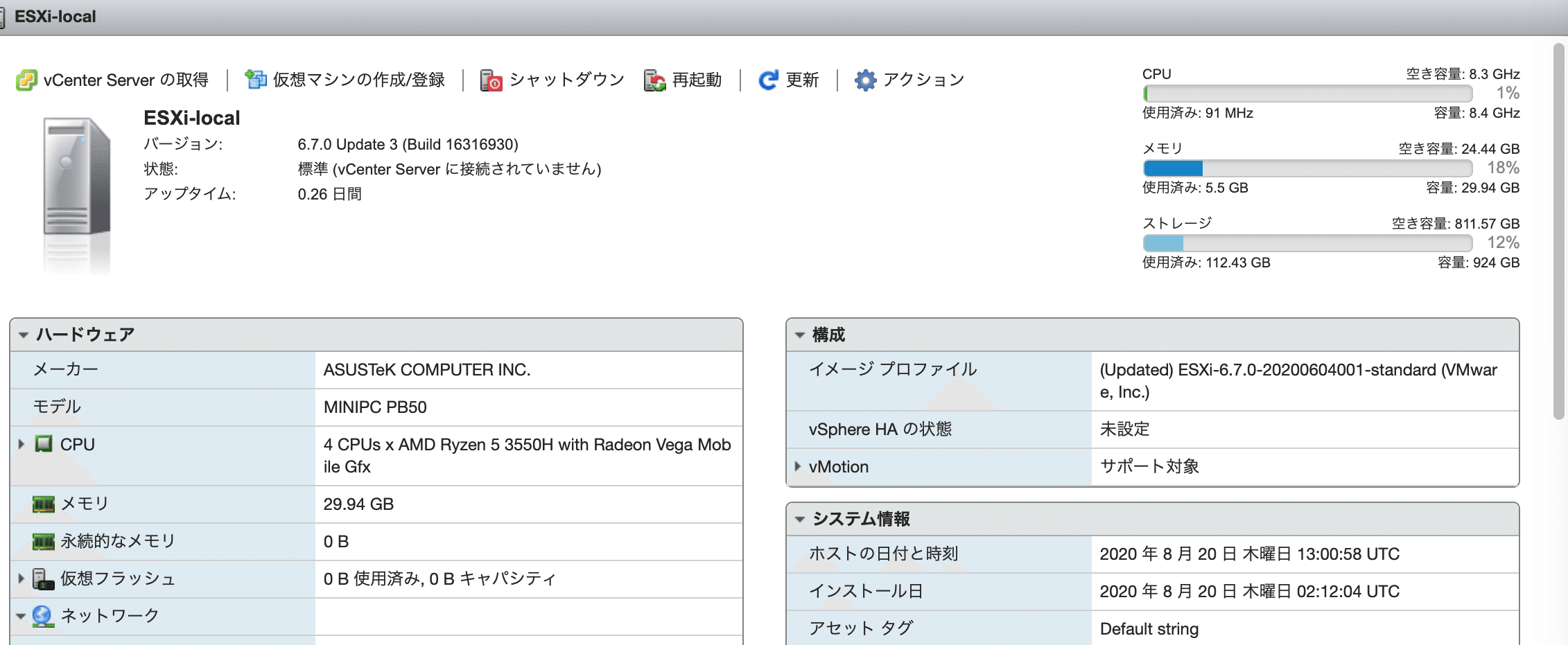Click the 使用済み: 112.43 GB text
Screen dimensions: 1568x645
[1206, 263]
